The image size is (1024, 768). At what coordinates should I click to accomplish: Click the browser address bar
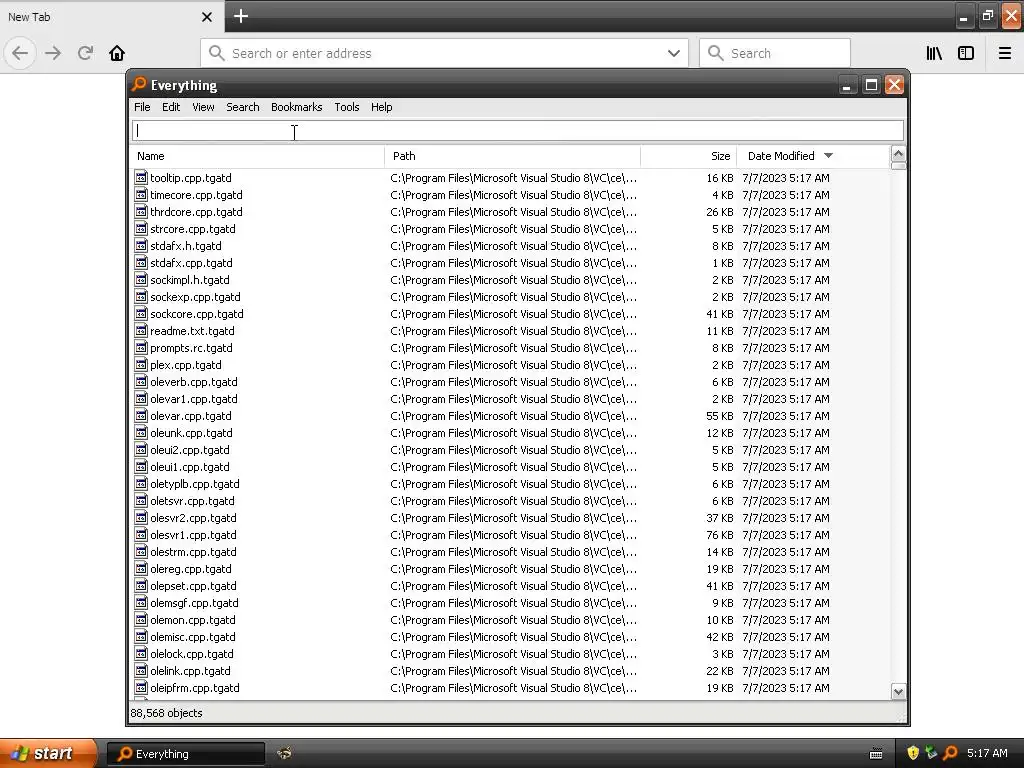click(444, 53)
